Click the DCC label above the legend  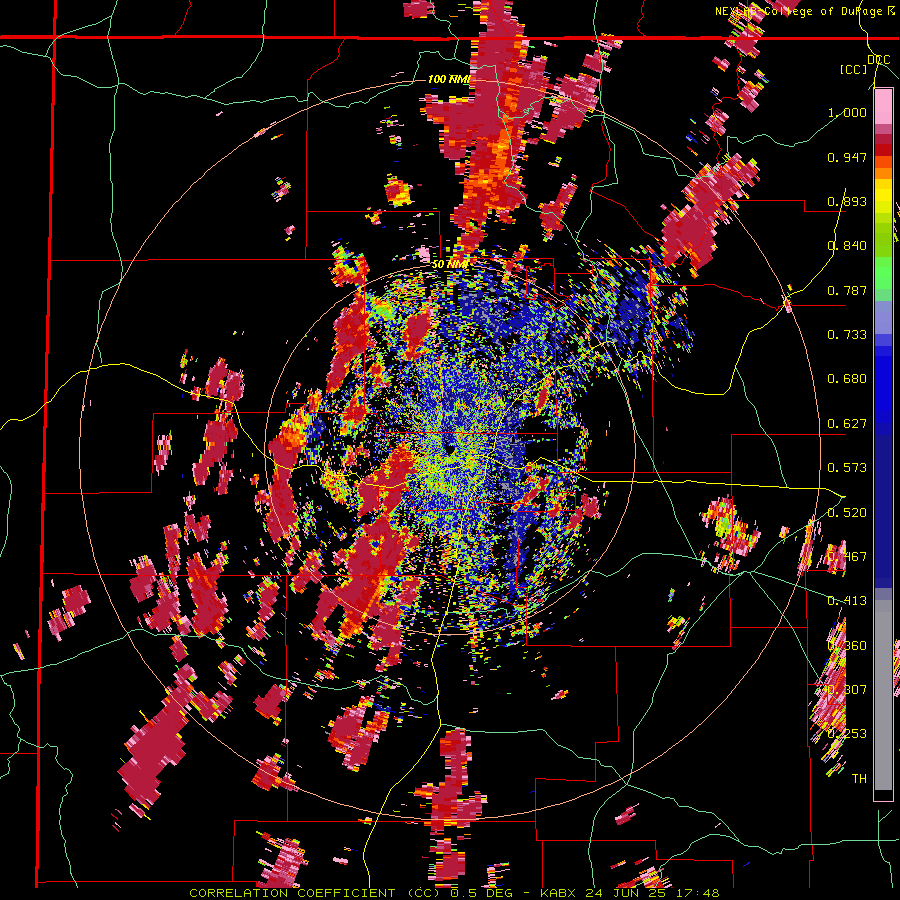coord(878,60)
